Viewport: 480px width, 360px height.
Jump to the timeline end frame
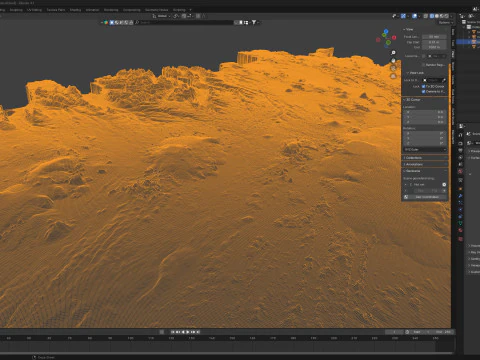pos(198,332)
